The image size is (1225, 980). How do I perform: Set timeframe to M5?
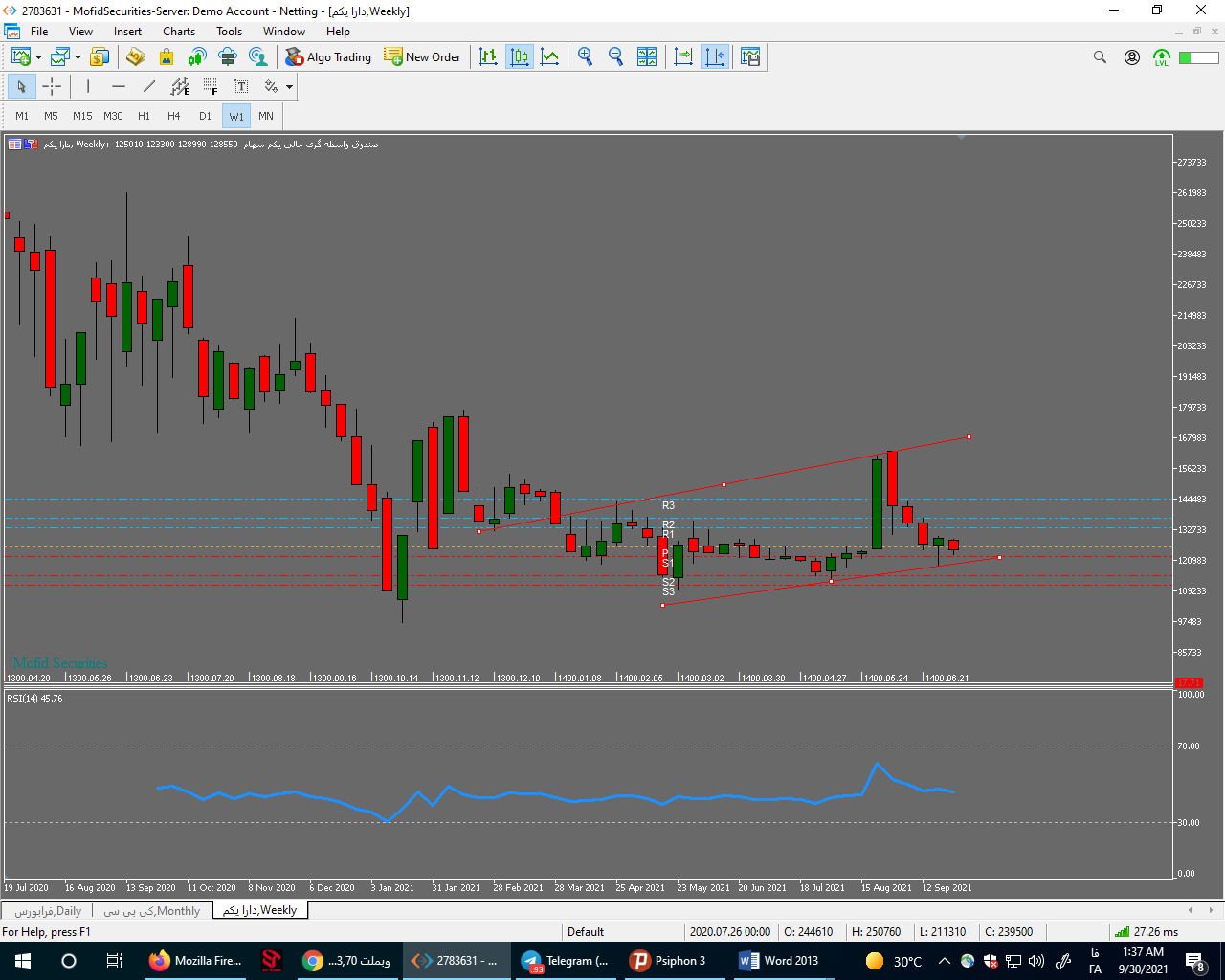pos(51,116)
